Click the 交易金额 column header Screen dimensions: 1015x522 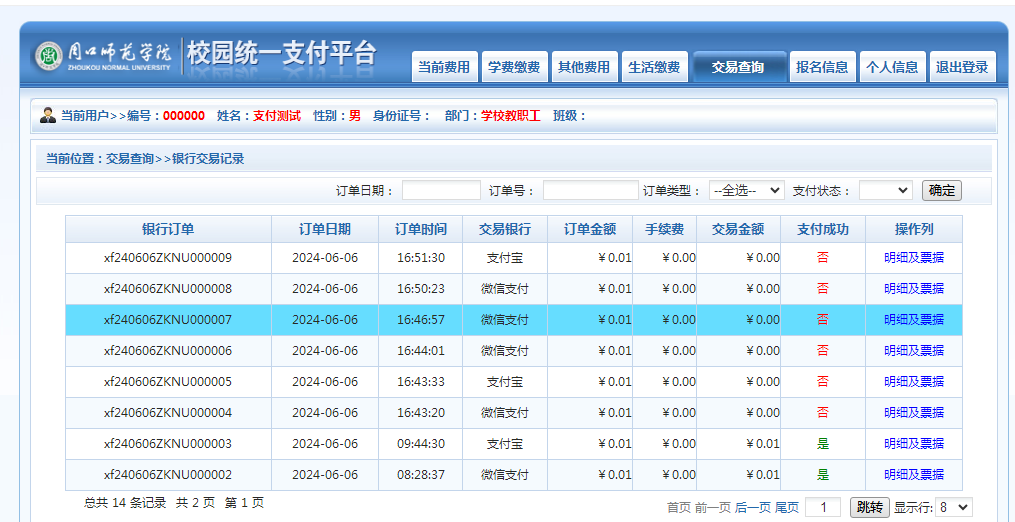[x=739, y=229]
